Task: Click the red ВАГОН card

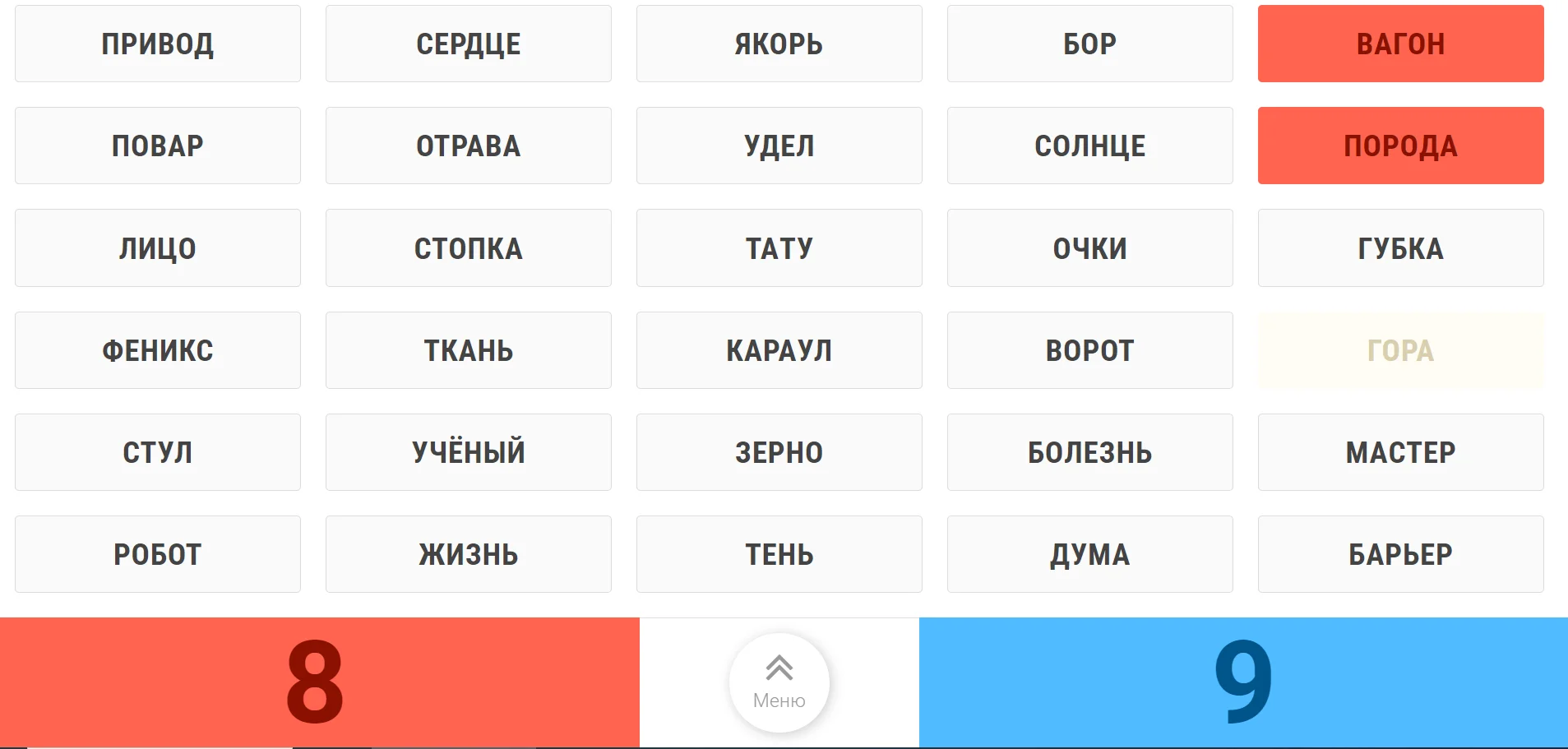Action: pyautogui.click(x=1400, y=44)
